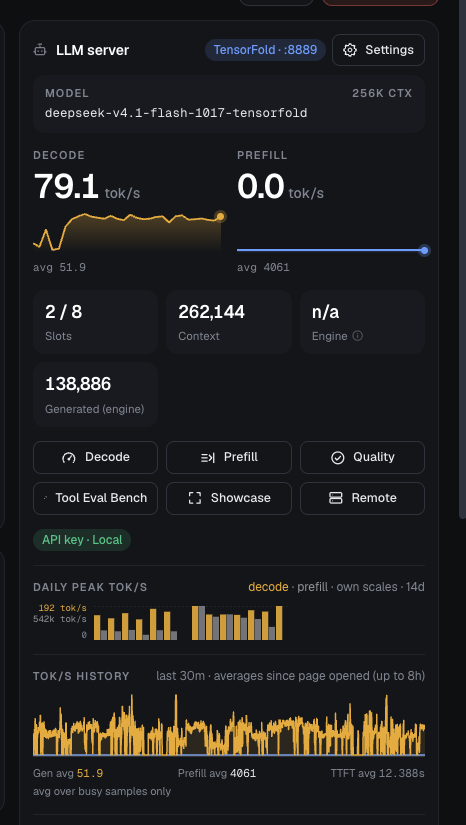The image size is (466, 825).
Task: Open the Remote panel
Action: (x=362, y=498)
